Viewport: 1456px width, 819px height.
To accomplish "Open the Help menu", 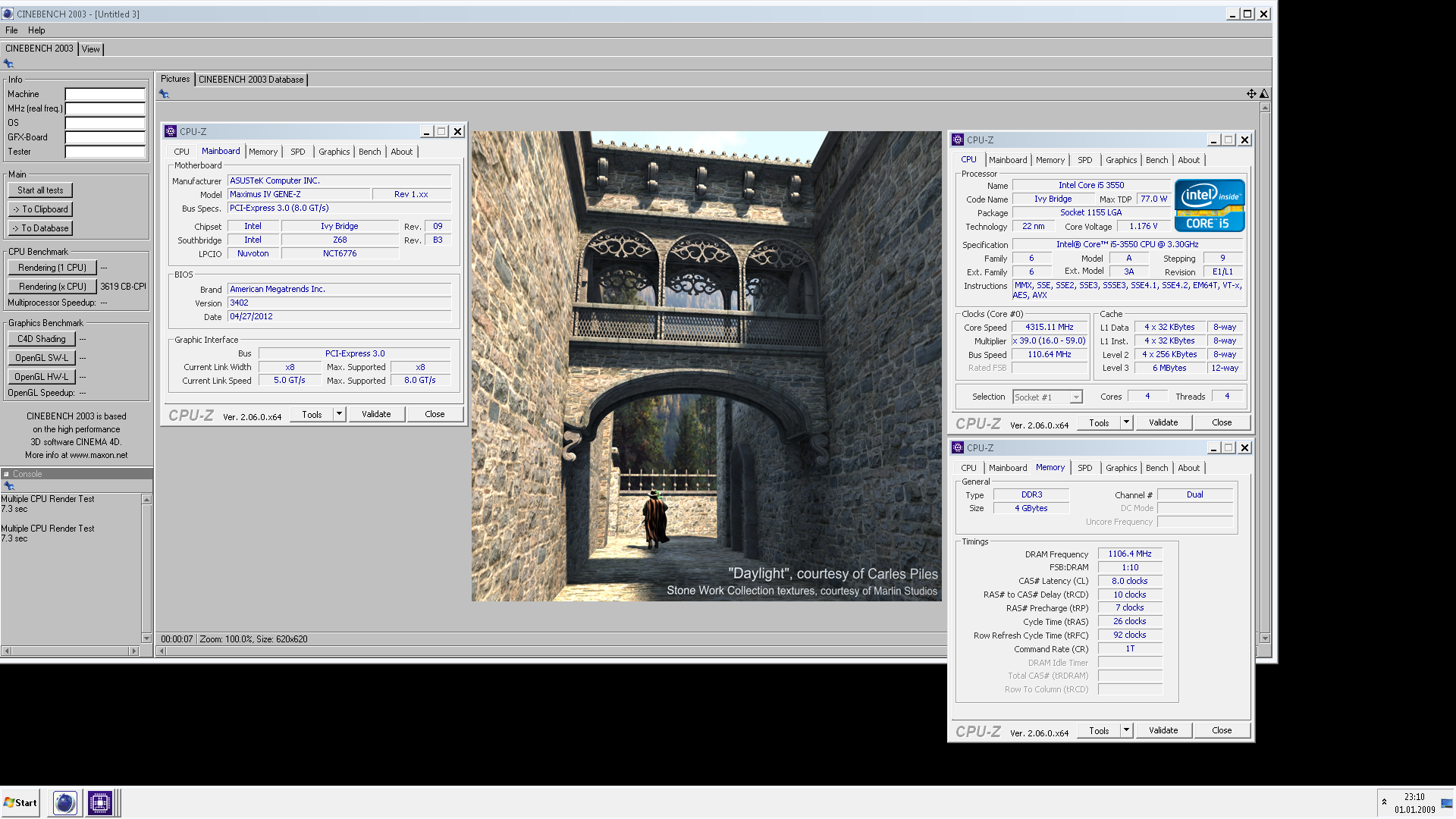I will point(36,30).
